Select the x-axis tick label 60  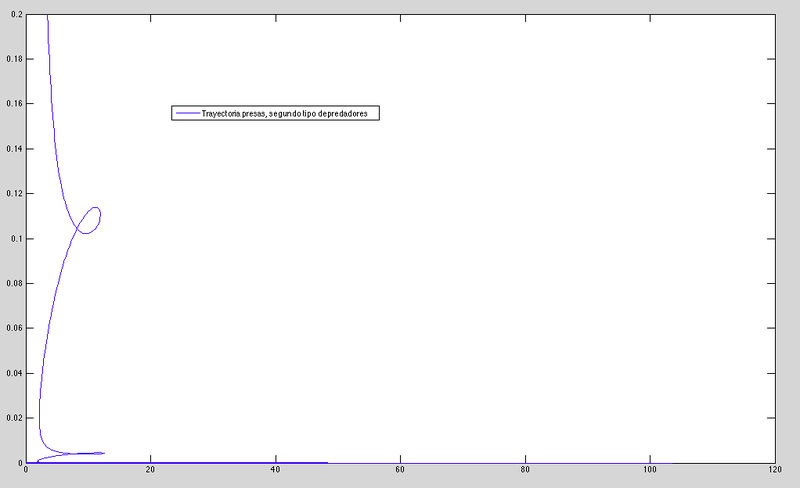click(x=400, y=471)
